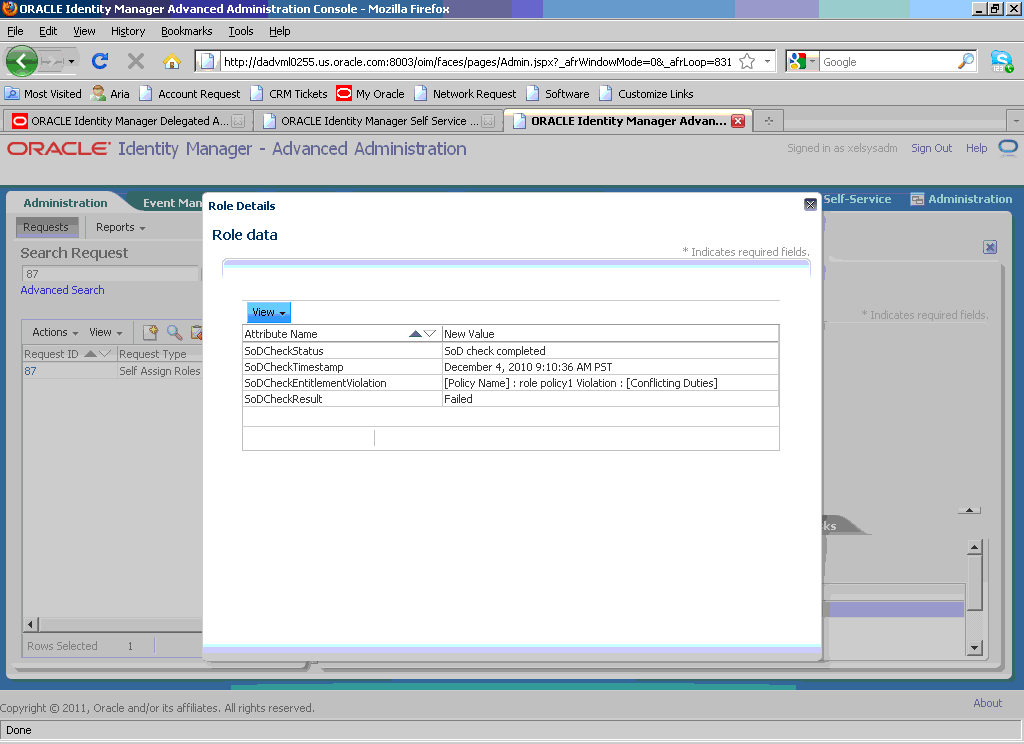Click the stop loading icon
1024x744 pixels.
coord(135,60)
